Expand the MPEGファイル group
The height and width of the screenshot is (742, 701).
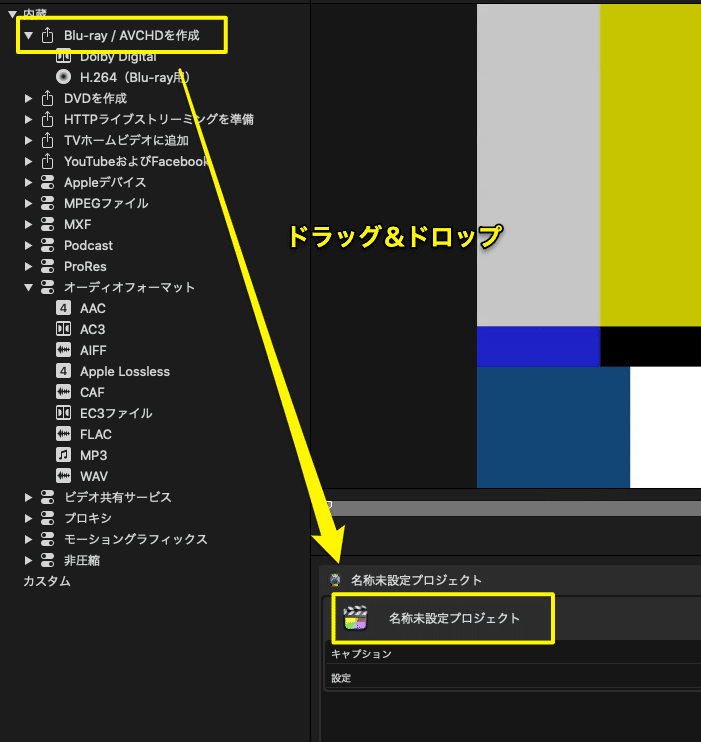pyautogui.click(x=28, y=203)
